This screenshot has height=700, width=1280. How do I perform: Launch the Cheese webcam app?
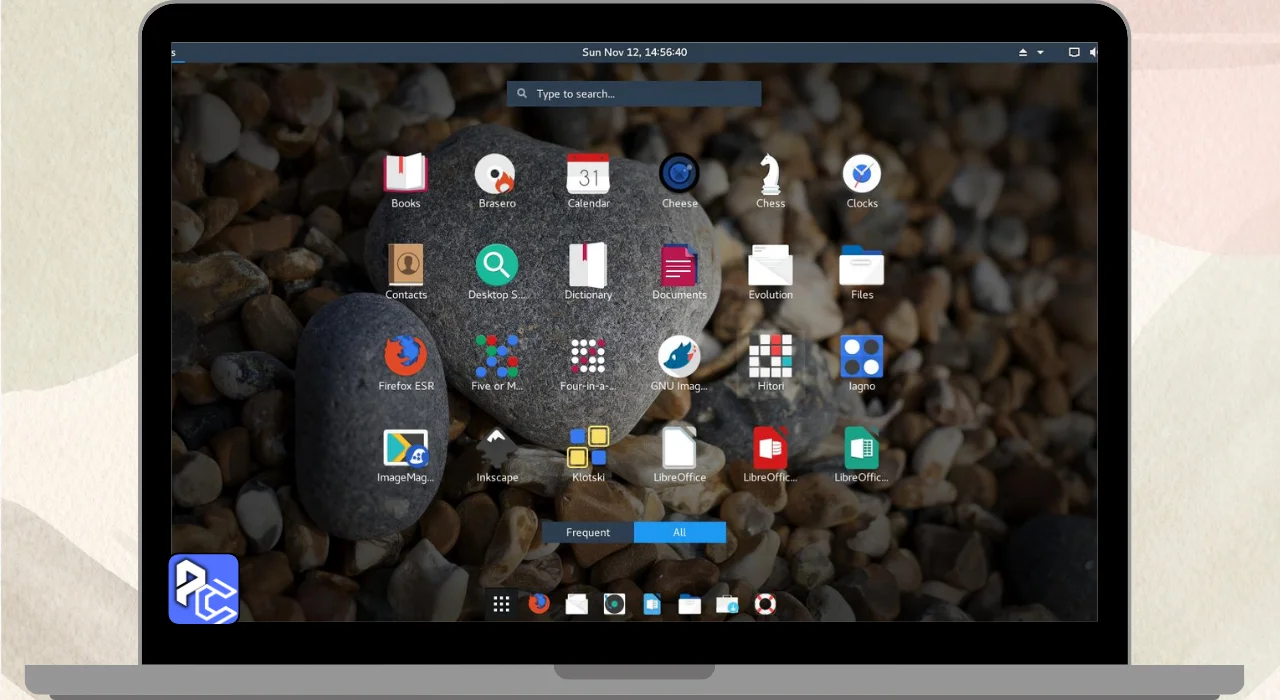coord(679,174)
